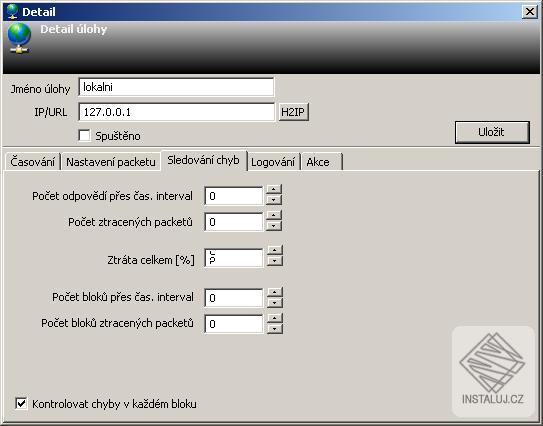Increase Ztráta celkem percentage
This screenshot has height=426, width=543.
[x=275, y=250]
